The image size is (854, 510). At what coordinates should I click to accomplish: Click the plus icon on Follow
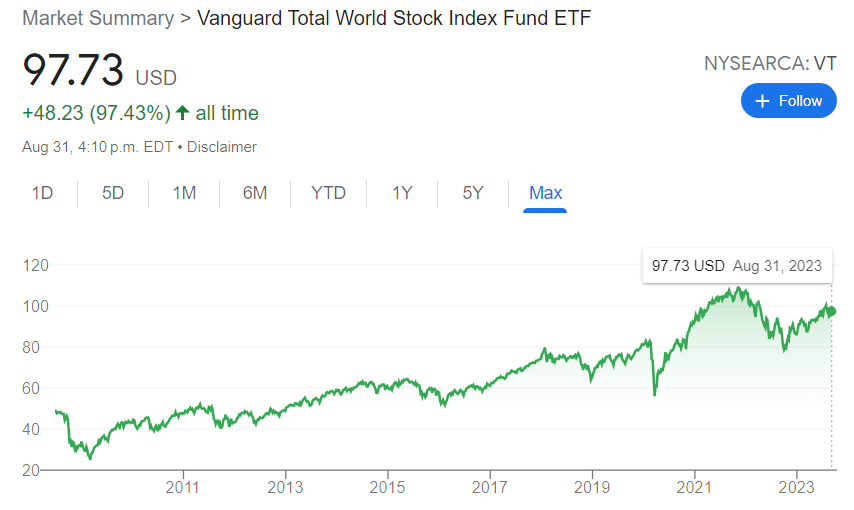click(763, 101)
